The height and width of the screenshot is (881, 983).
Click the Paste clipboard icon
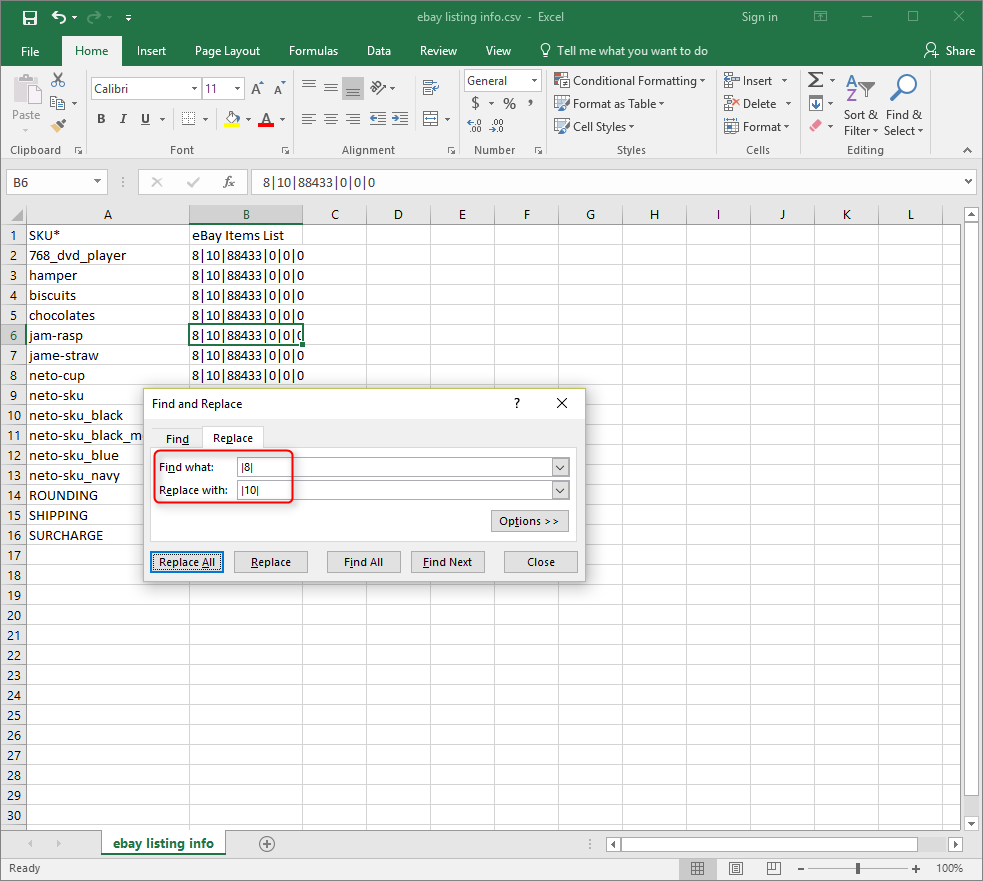[27, 88]
